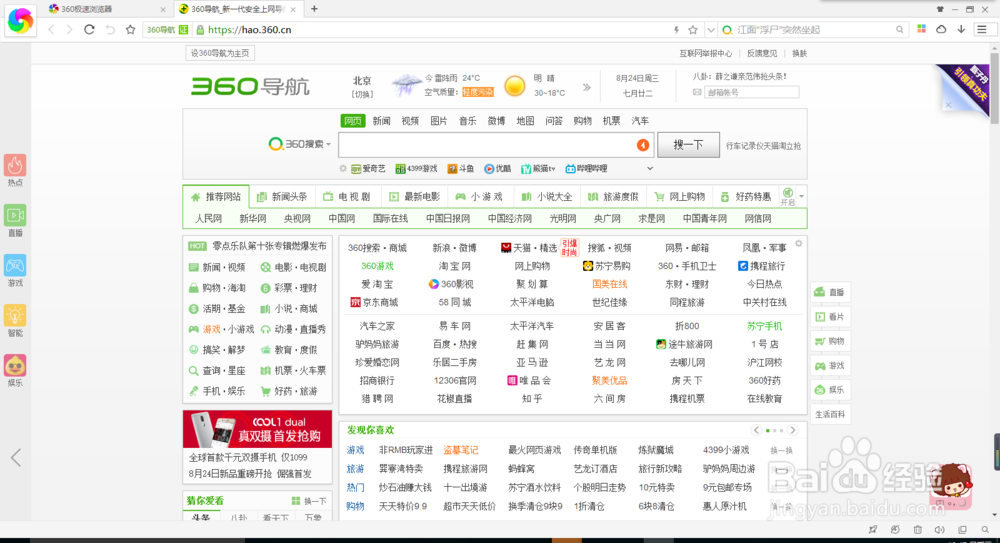Switch to the 360极速浏览器 tab
The height and width of the screenshot is (543, 1000).
(107, 9)
